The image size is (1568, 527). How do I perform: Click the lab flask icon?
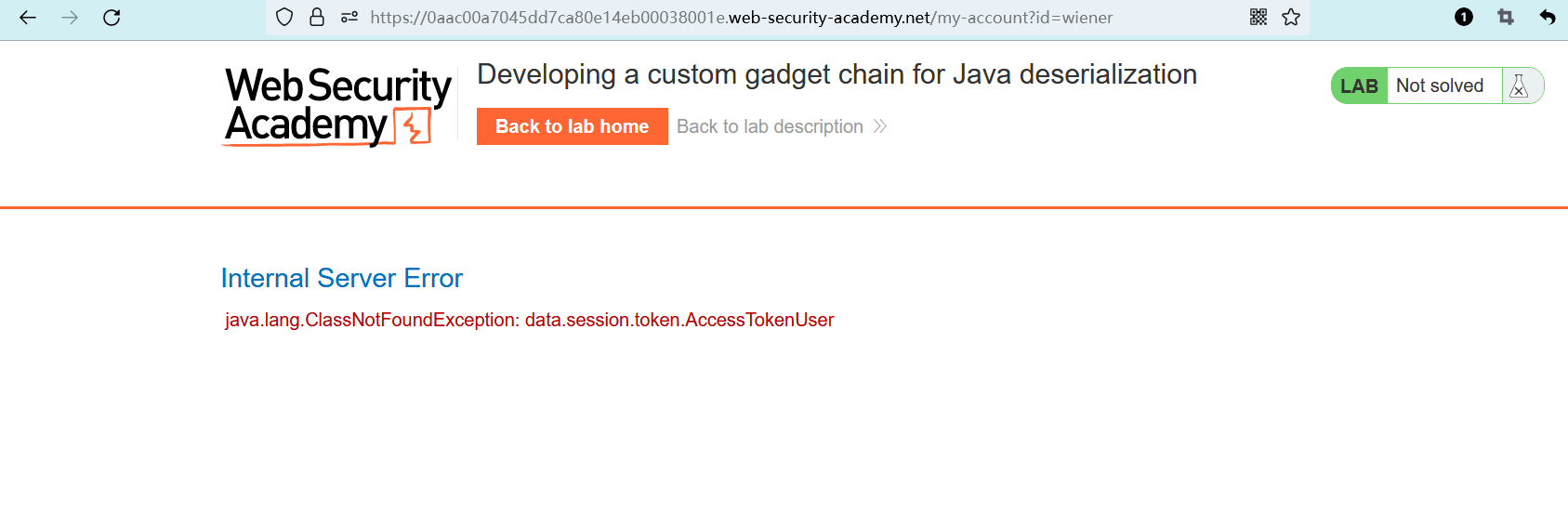[x=1520, y=86]
